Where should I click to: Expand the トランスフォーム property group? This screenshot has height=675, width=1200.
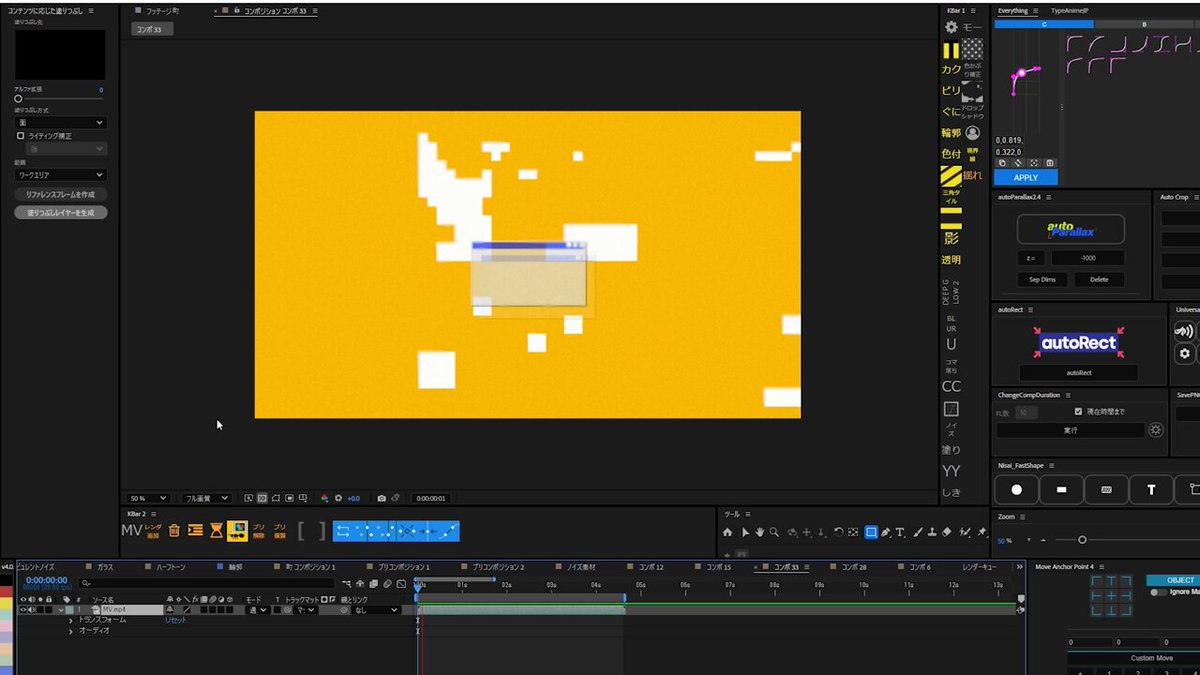point(71,620)
